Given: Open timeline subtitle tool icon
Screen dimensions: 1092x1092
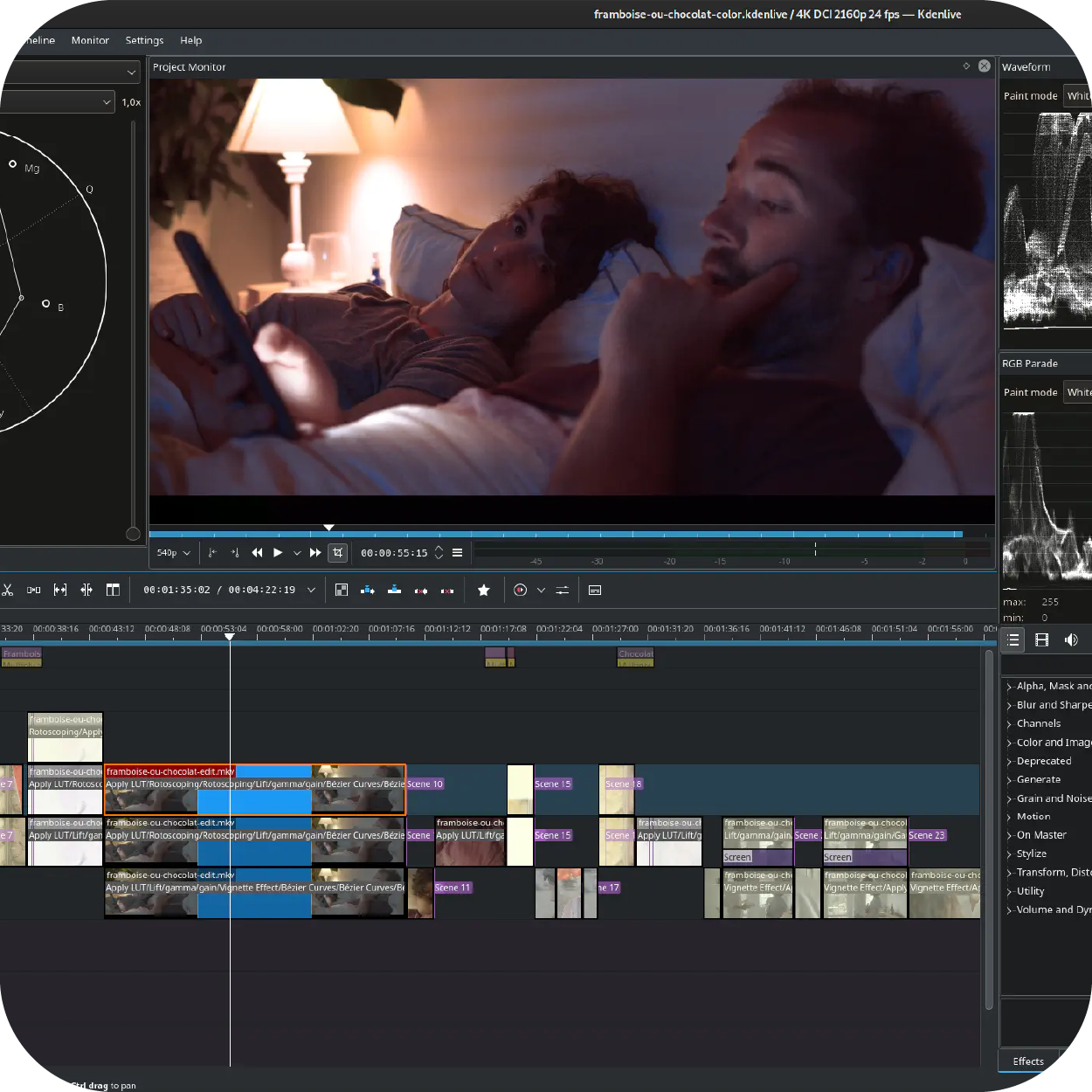Looking at the screenshot, I should [595, 591].
